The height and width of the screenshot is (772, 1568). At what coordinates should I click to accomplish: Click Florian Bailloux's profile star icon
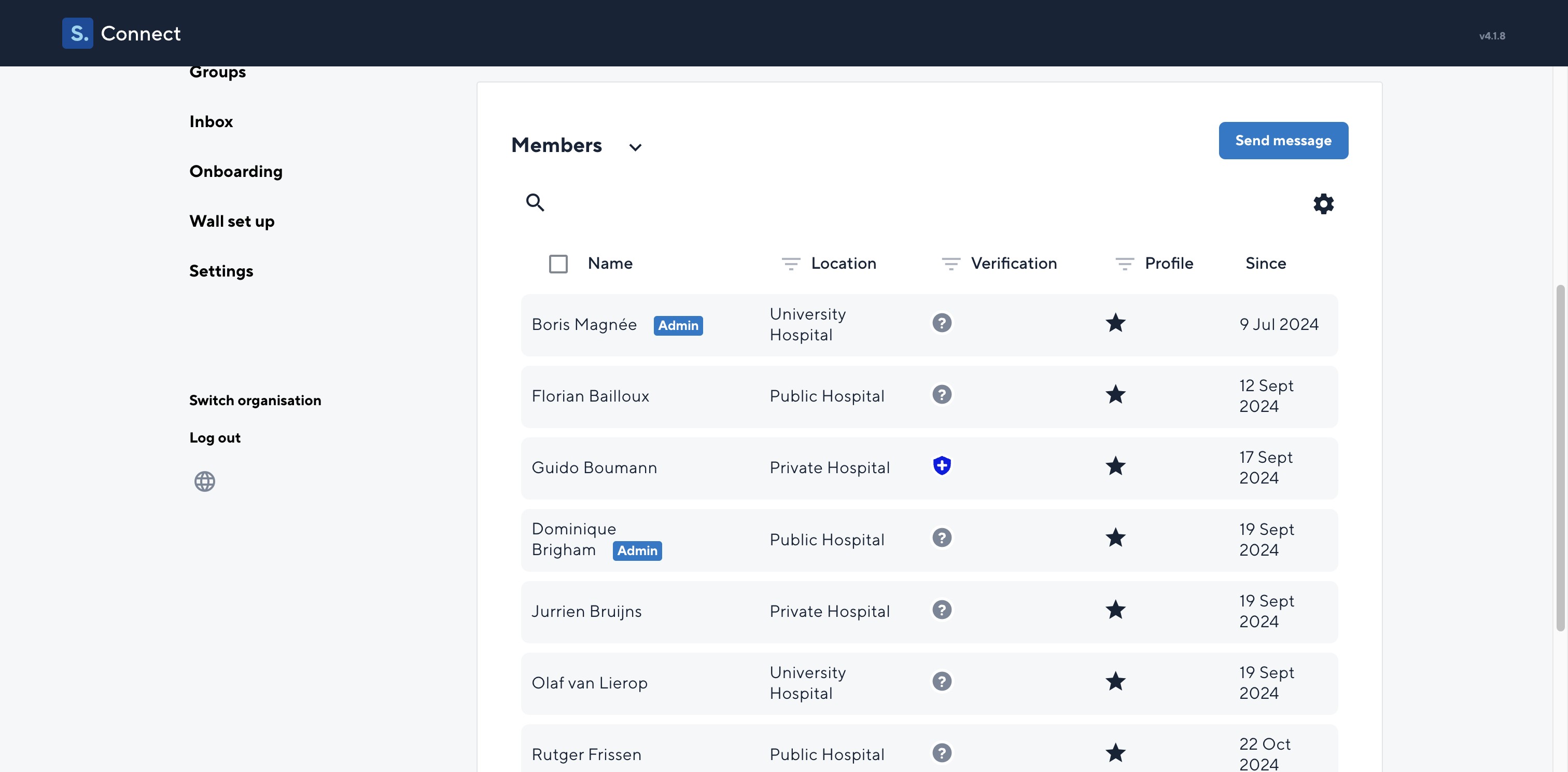(x=1115, y=394)
